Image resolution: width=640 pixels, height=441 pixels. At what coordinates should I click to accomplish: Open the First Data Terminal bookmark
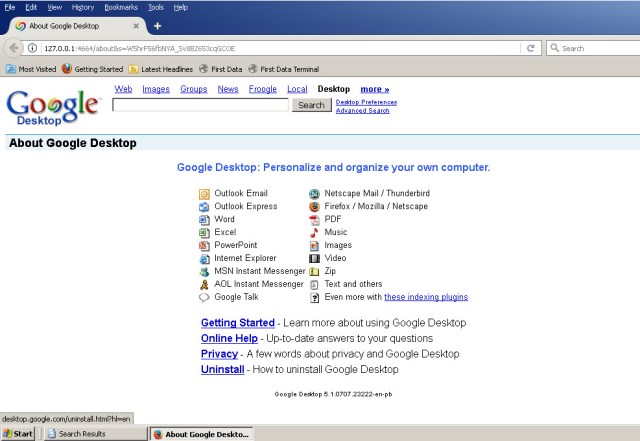click(284, 69)
